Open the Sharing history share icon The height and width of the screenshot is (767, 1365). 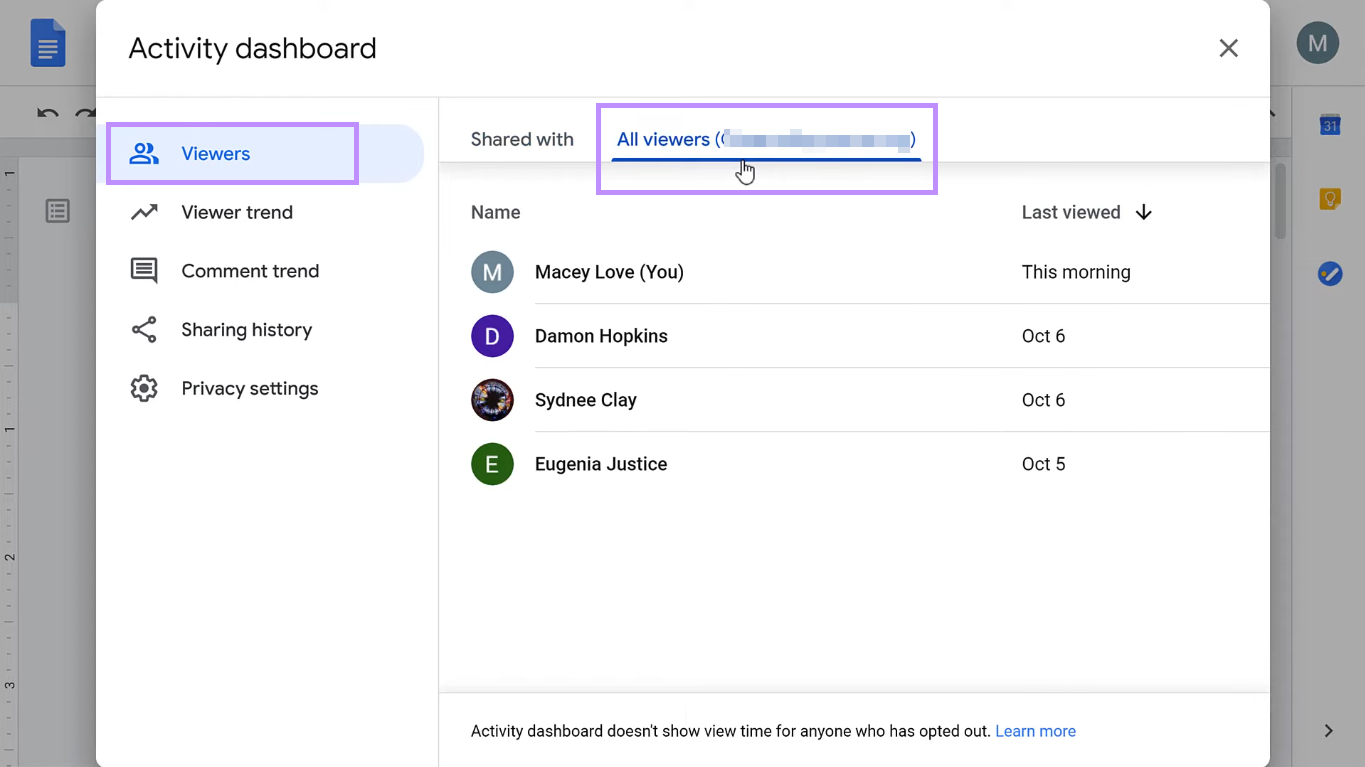pos(144,329)
